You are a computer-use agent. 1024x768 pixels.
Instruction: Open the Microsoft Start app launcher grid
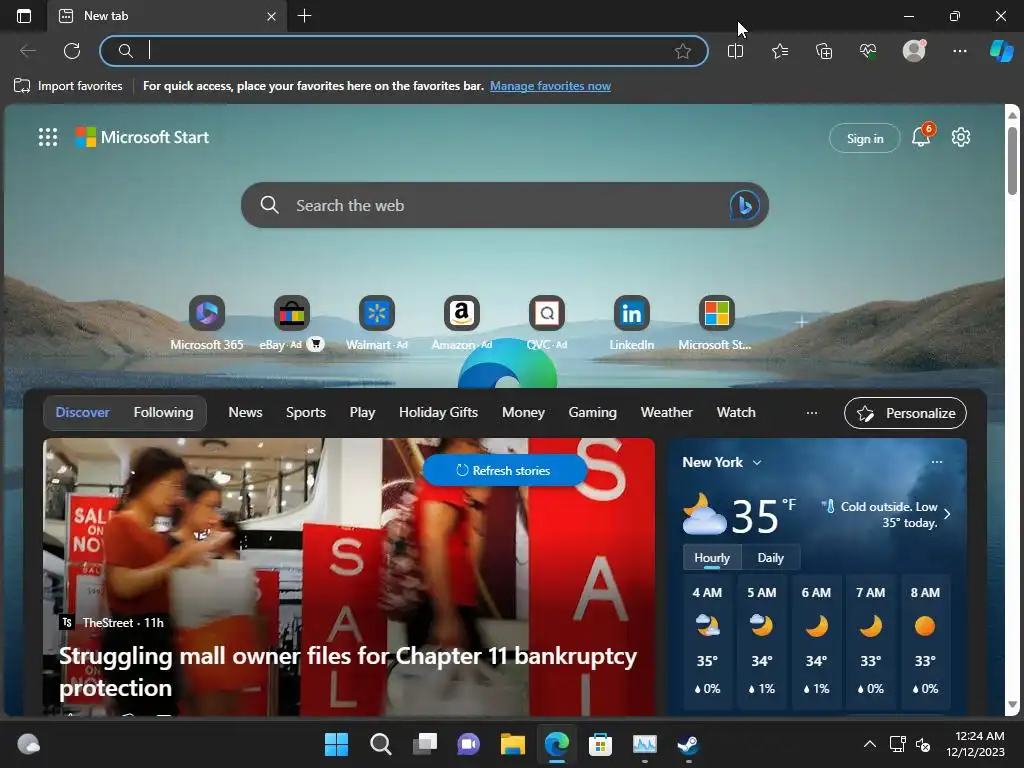(x=48, y=137)
